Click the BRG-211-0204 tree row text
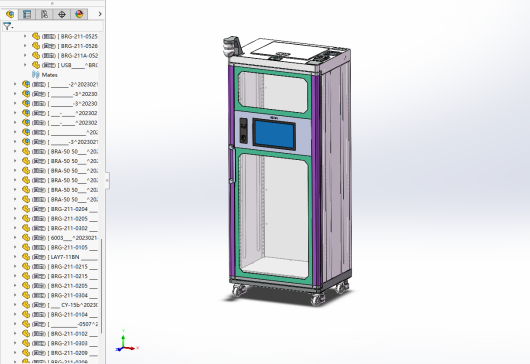 65,209
